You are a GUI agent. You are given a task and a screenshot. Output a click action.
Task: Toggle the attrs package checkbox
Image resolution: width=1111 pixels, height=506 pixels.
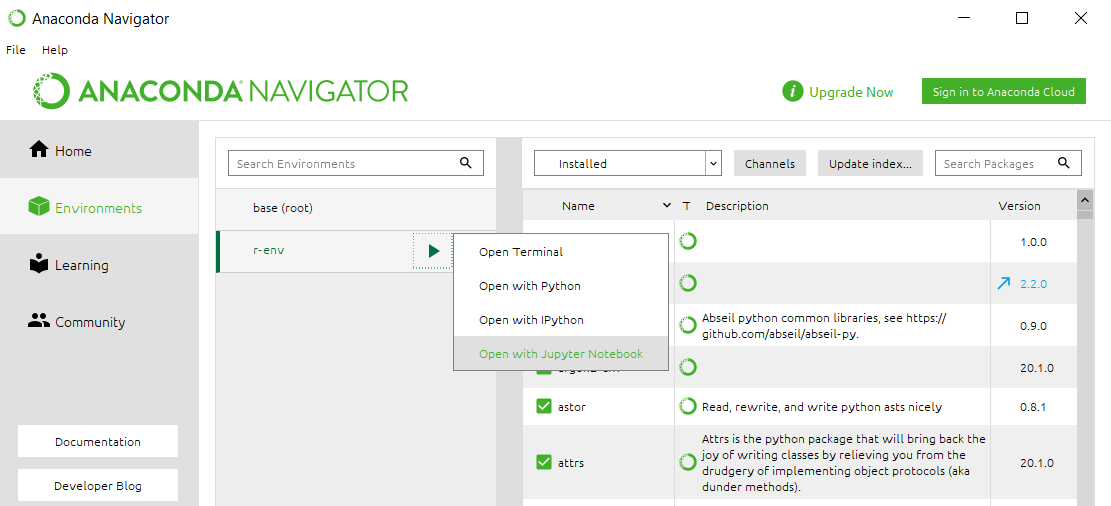pos(543,462)
